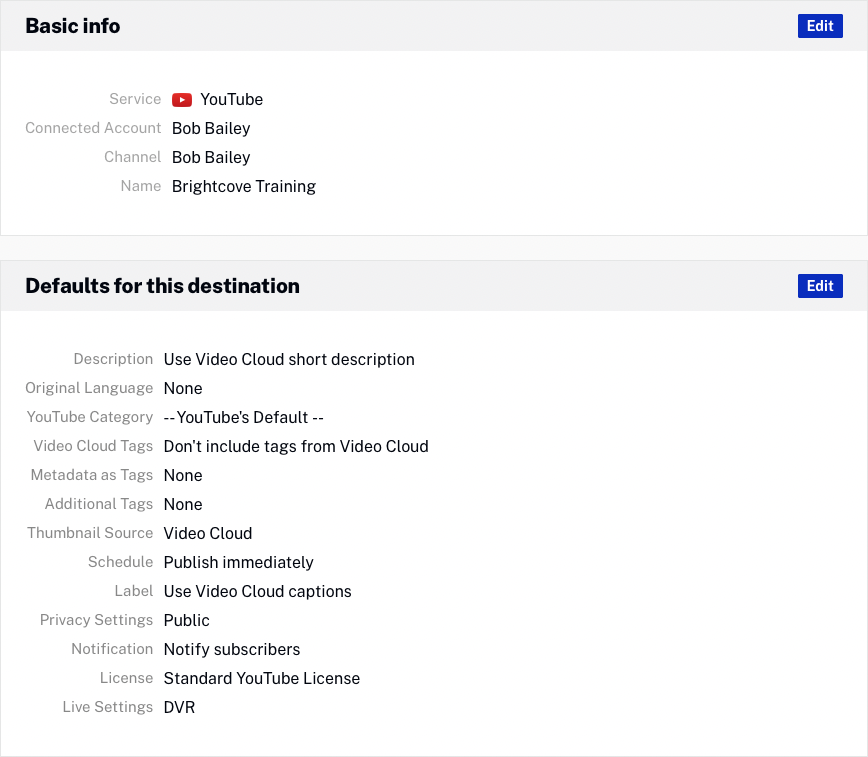This screenshot has height=757, width=868.
Task: Select the Brightcove Training name value
Action: [244, 186]
